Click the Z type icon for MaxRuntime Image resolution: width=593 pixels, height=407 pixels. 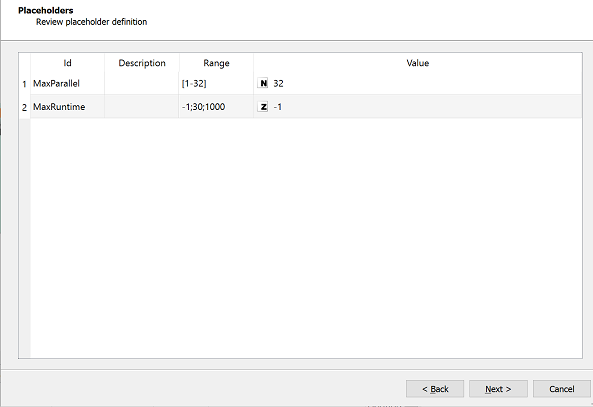[x=263, y=107]
